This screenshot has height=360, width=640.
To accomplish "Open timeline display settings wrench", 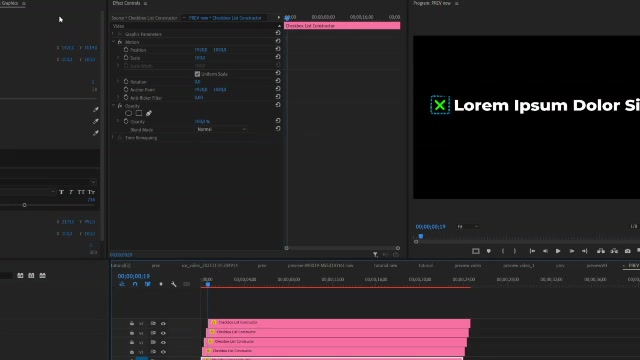I will pyautogui.click(x=173, y=284).
